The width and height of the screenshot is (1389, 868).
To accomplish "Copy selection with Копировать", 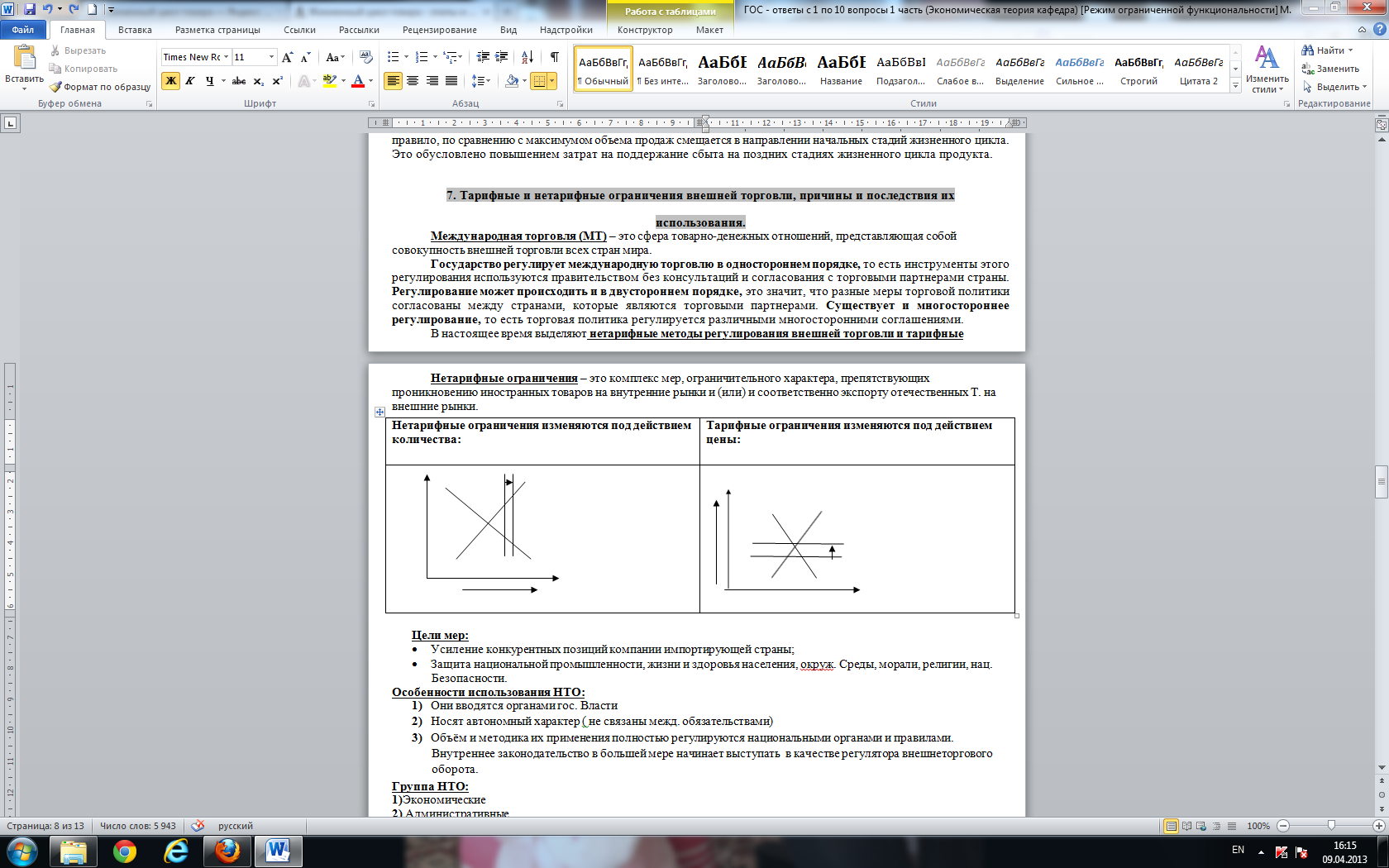I will point(84,69).
